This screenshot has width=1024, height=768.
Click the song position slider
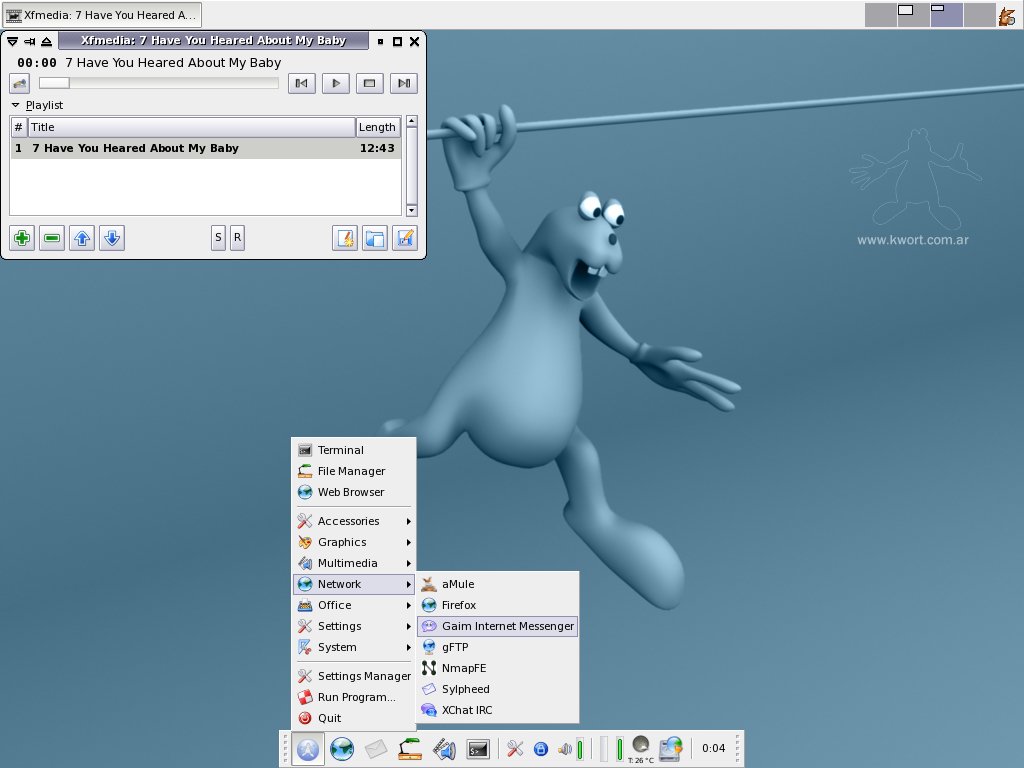159,83
